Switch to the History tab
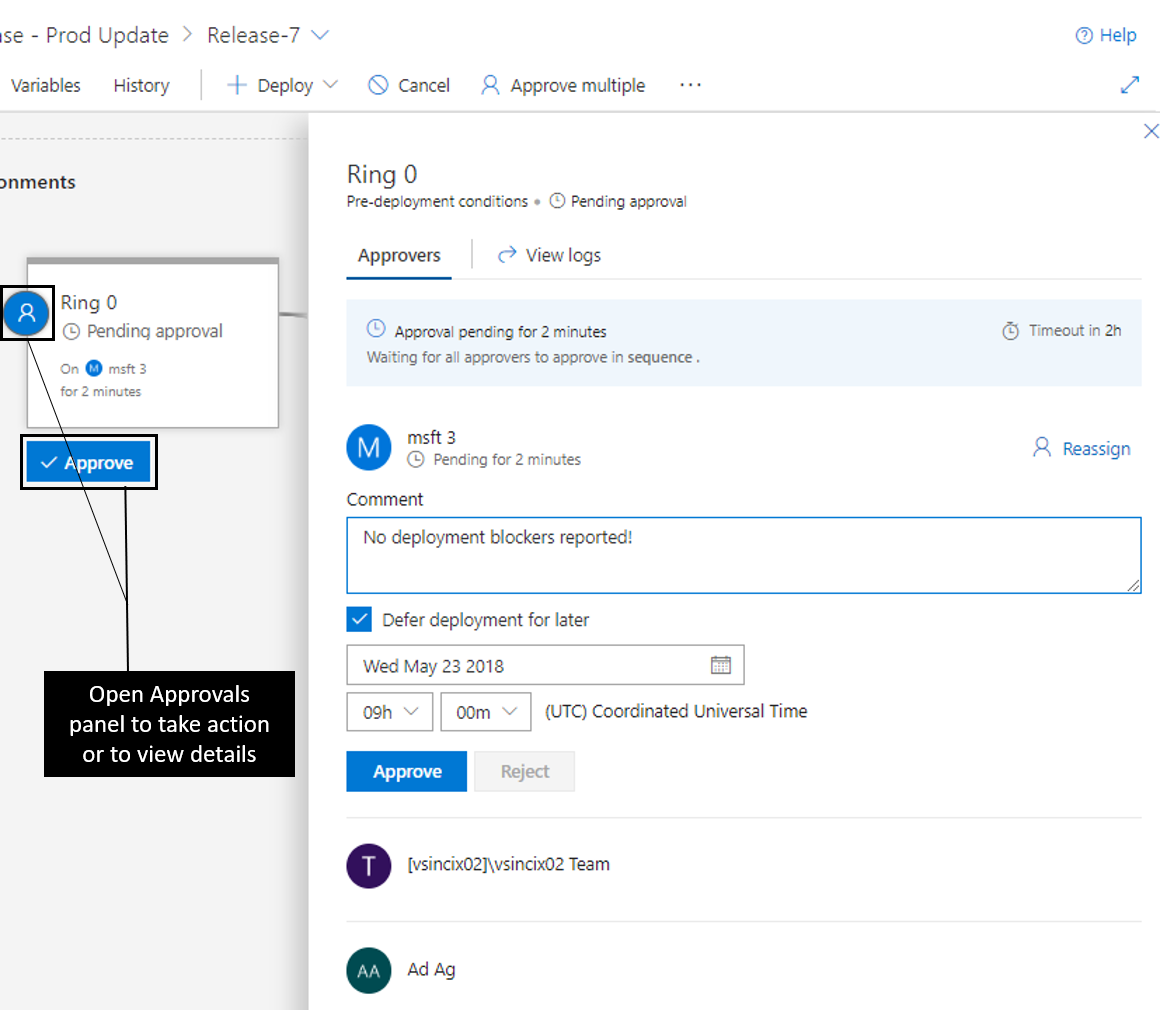Image resolution: width=1160 pixels, height=1010 pixels. (140, 85)
